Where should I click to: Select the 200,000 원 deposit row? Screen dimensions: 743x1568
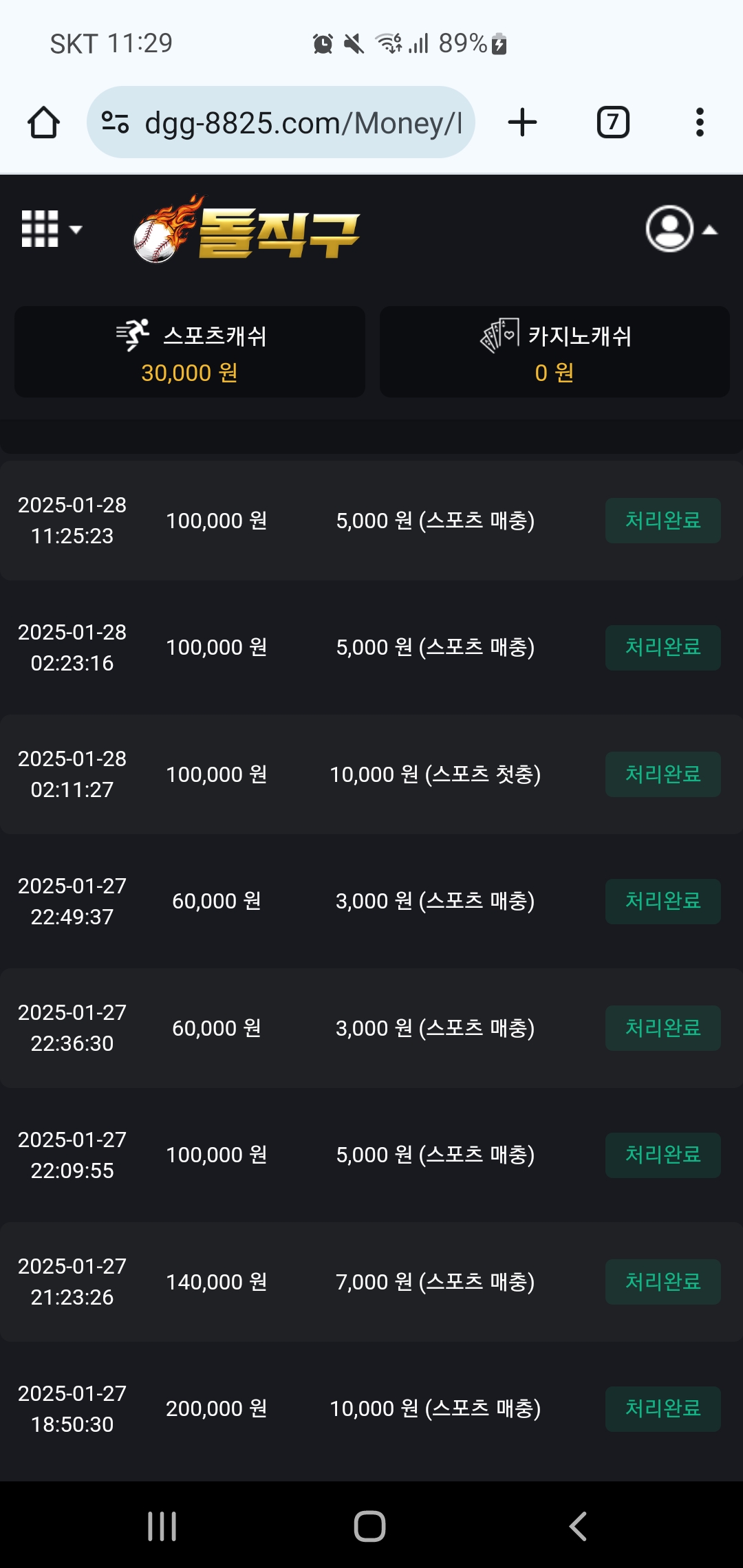371,1408
